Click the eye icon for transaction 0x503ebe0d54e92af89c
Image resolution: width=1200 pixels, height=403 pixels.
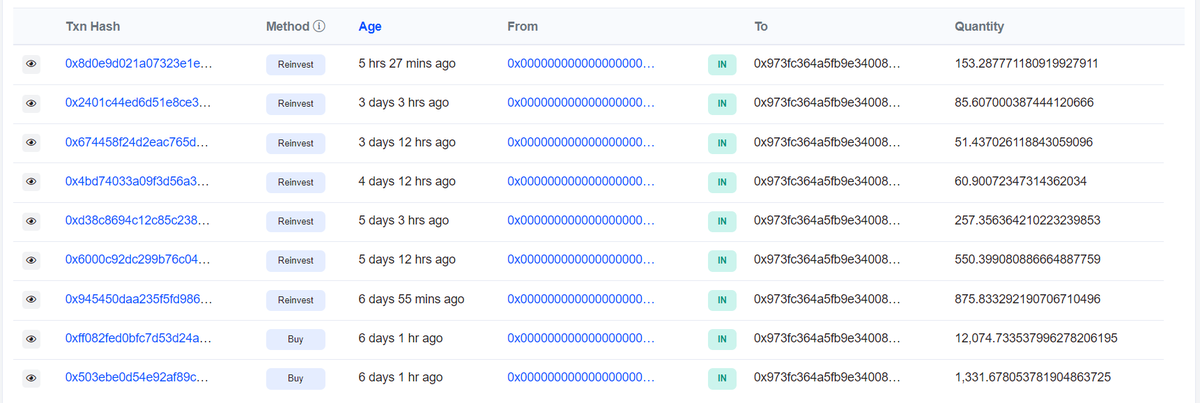click(31, 378)
